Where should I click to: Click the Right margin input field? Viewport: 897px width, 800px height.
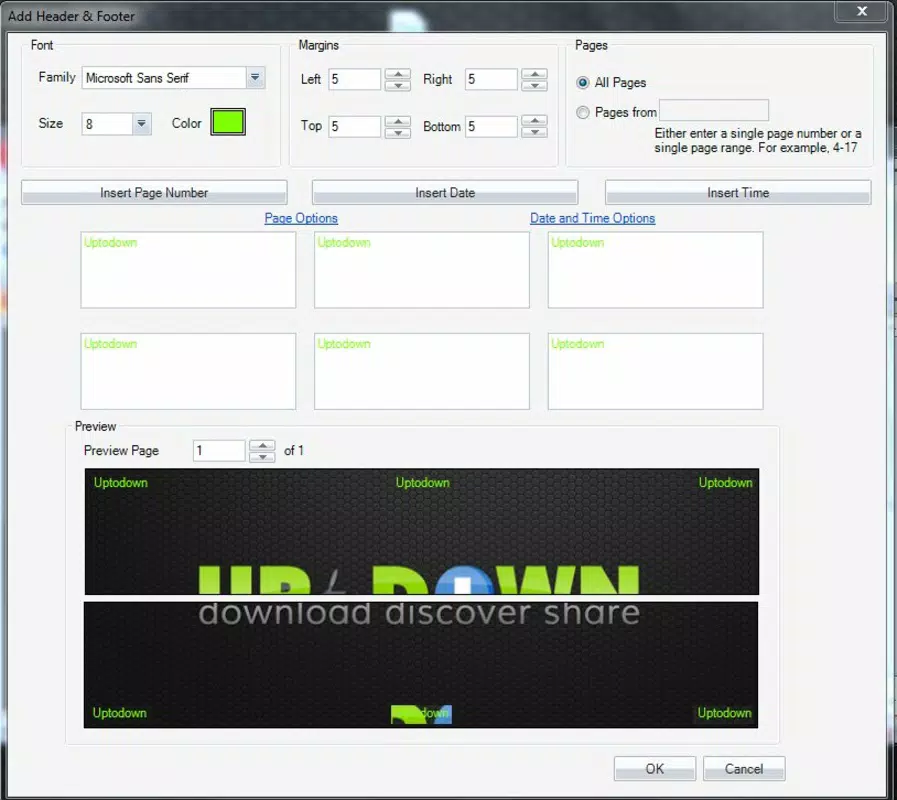[x=491, y=79]
